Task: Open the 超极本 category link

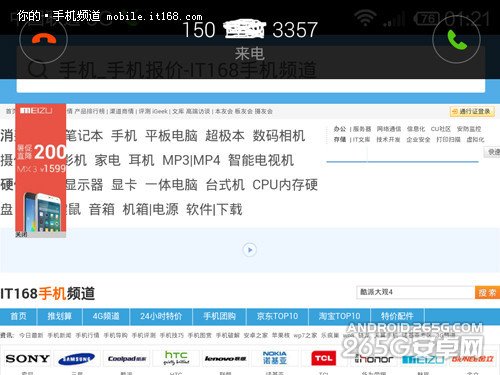Action: click(x=225, y=136)
